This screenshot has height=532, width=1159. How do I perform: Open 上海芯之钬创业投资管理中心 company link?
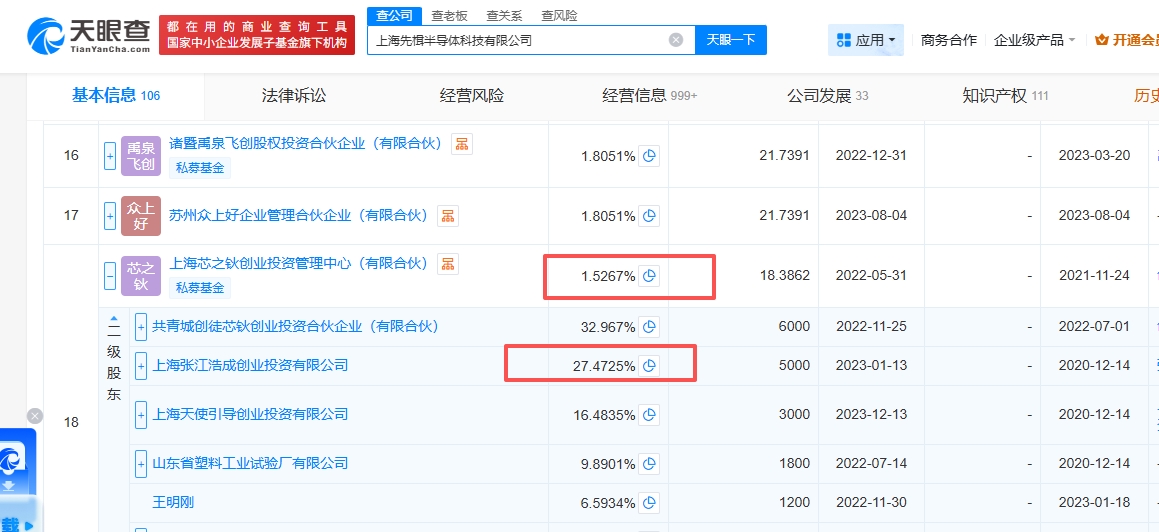tap(299, 263)
